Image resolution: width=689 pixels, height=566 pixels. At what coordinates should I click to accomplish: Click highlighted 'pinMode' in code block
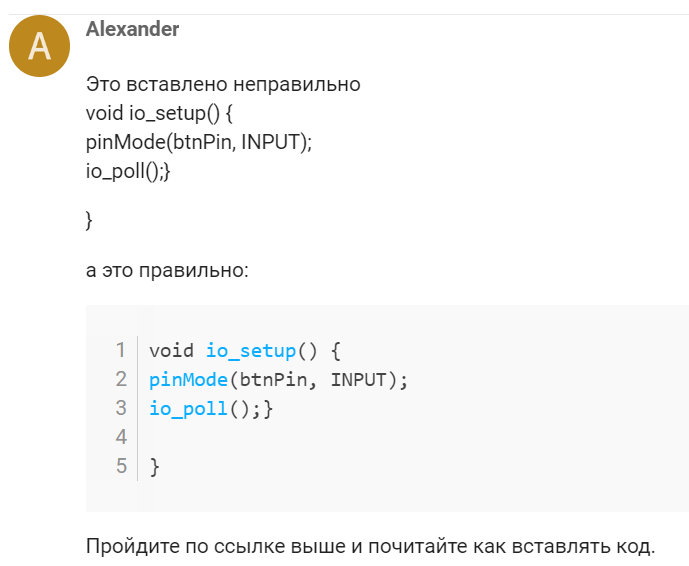coord(189,380)
